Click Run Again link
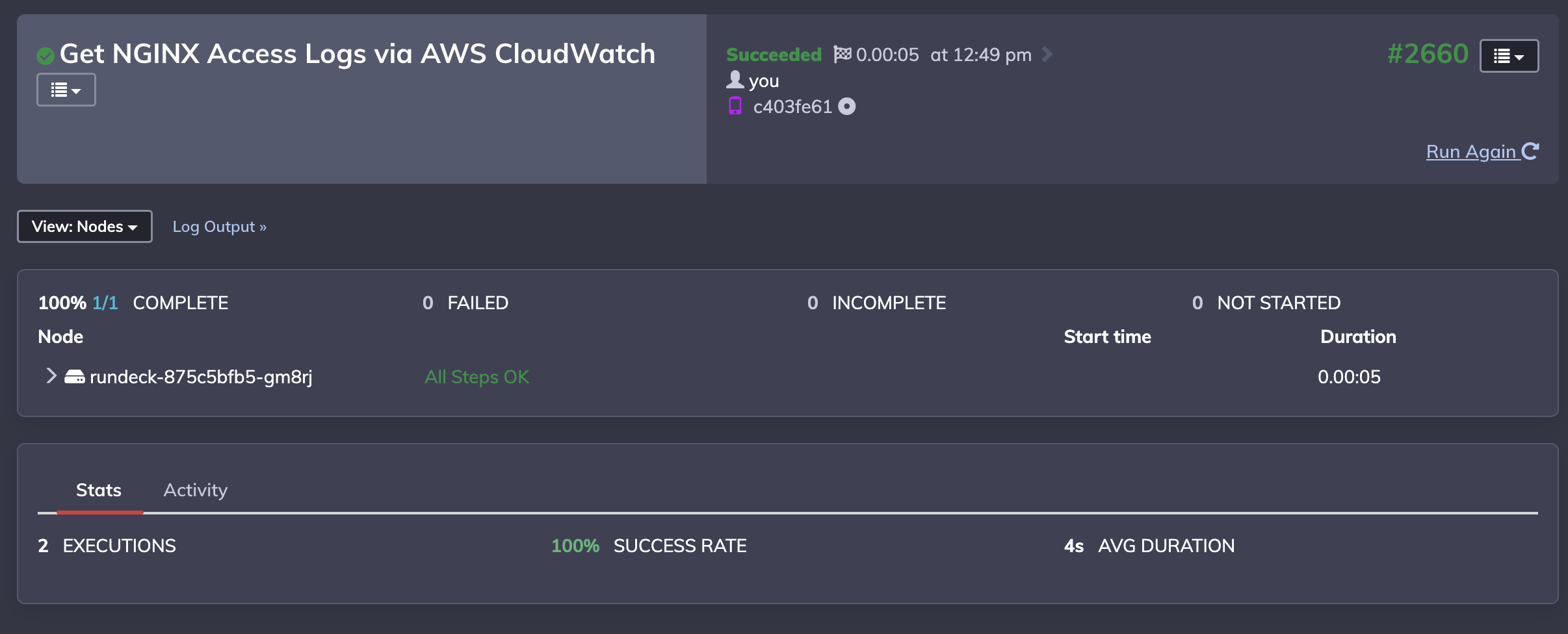Image resolution: width=1568 pixels, height=634 pixels. point(1482,151)
